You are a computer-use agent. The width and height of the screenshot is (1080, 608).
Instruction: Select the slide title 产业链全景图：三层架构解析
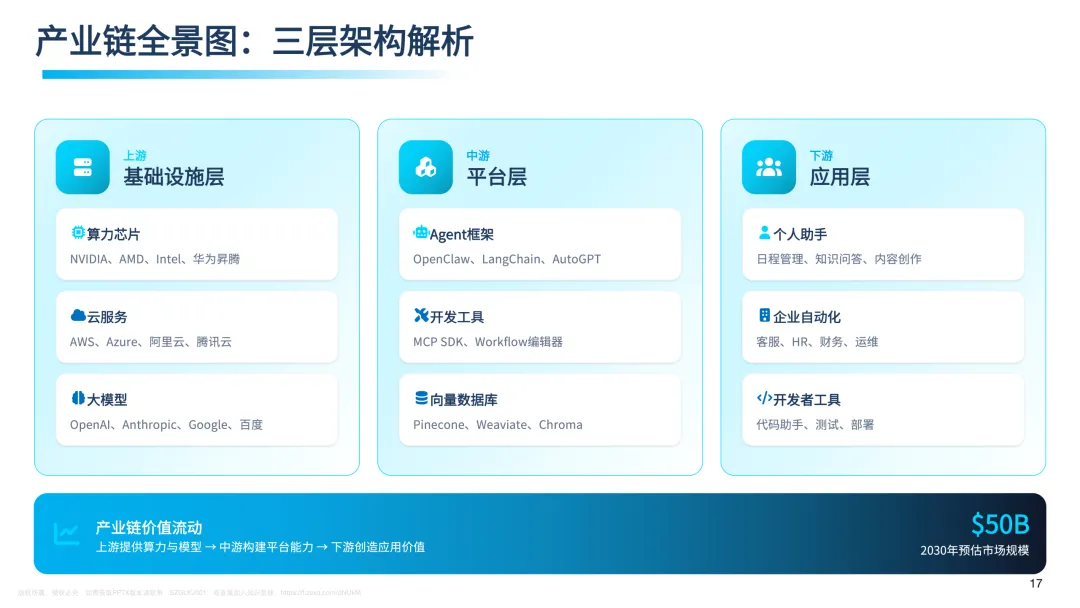255,41
